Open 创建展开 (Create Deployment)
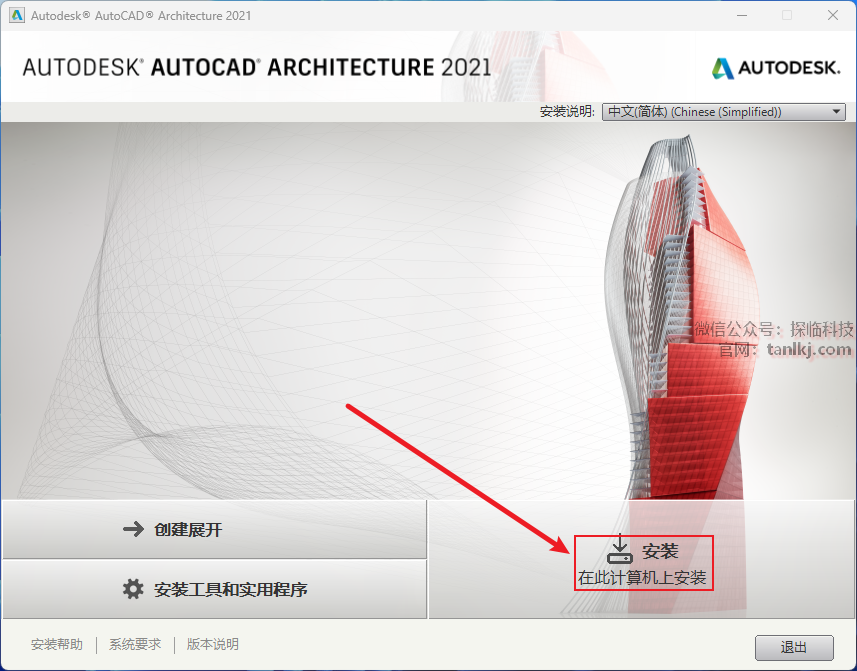Viewport: 857px width, 671px height. pos(214,529)
